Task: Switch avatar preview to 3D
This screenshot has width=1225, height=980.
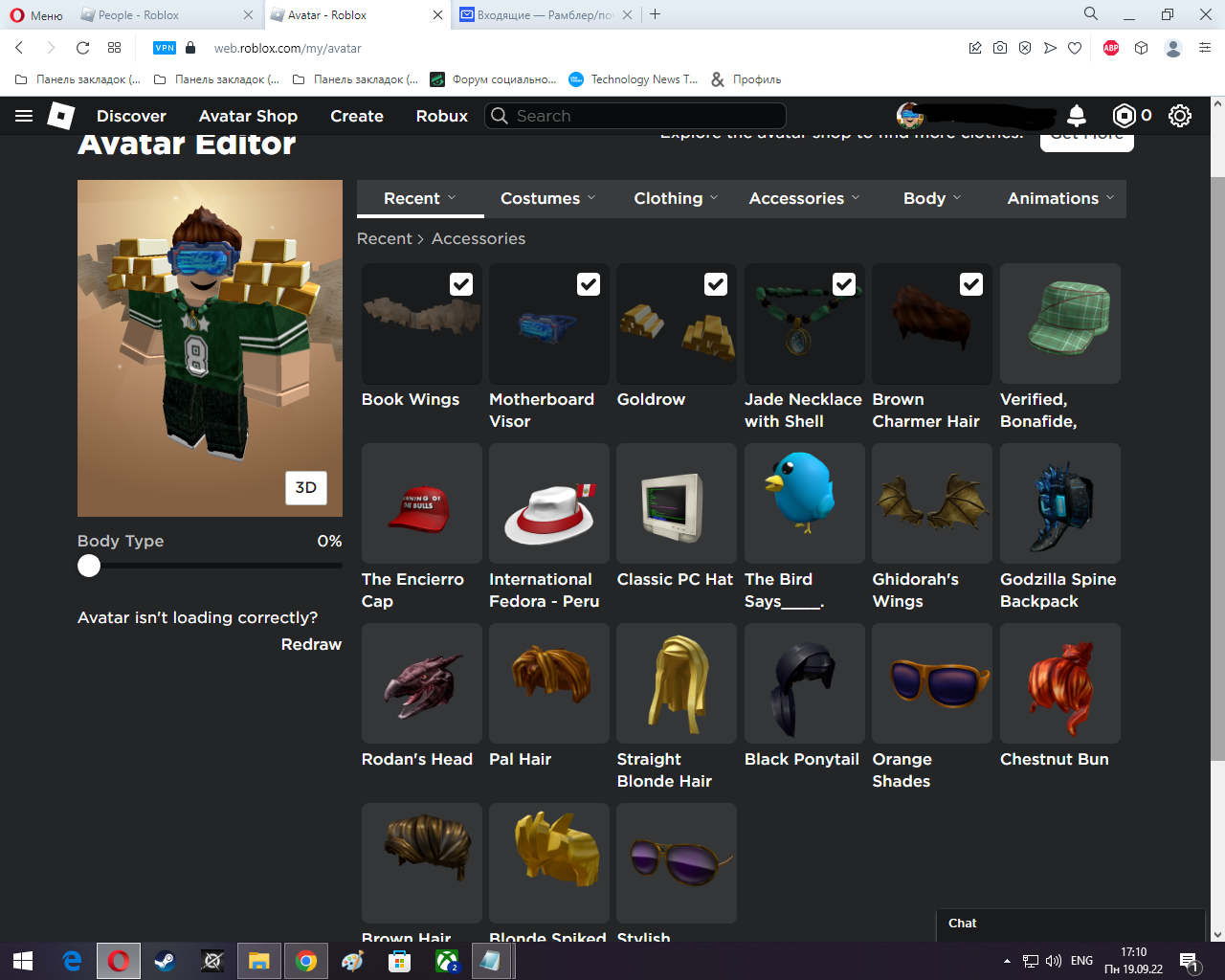Action: tap(306, 488)
